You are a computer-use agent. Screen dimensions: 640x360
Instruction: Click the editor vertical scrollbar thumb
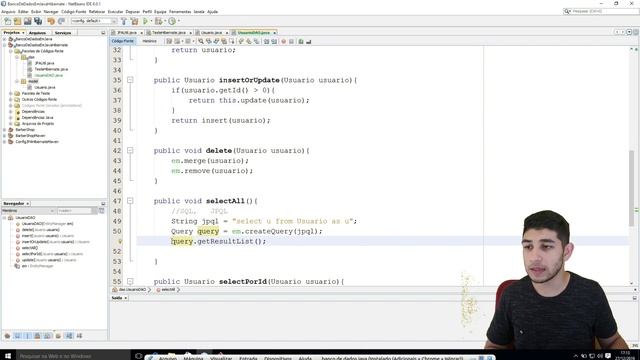(x=631, y=188)
